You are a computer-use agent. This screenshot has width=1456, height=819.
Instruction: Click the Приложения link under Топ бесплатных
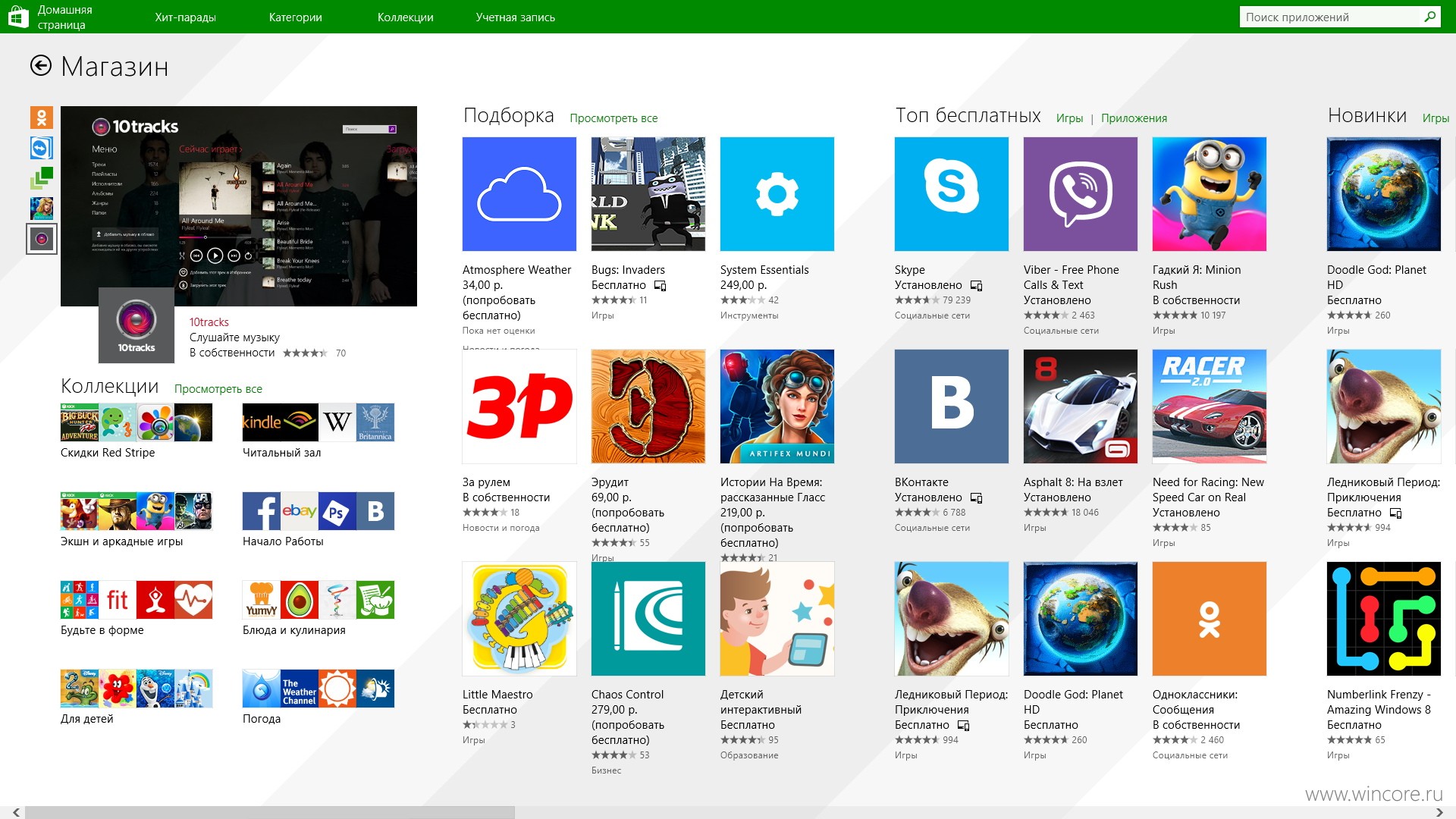click(1134, 118)
